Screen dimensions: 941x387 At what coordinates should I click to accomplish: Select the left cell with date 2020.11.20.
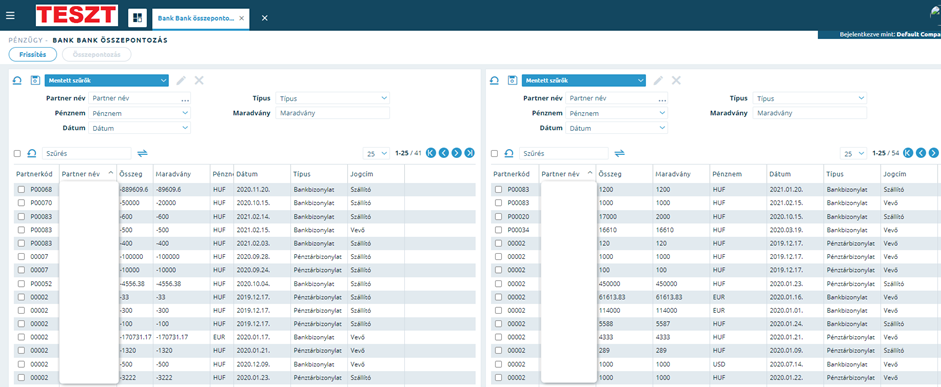(262, 190)
